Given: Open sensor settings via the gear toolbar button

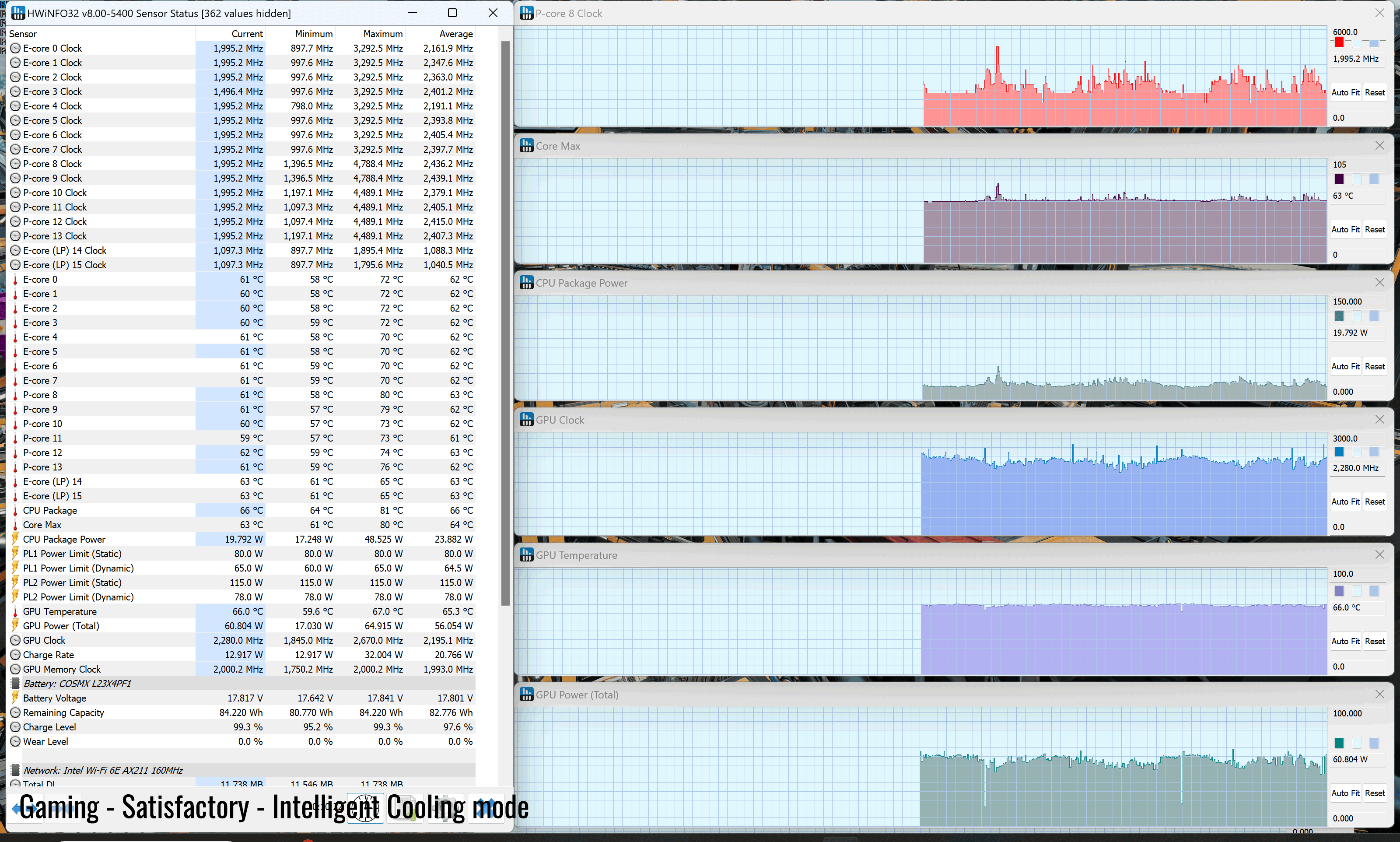Looking at the screenshot, I should click(445, 808).
